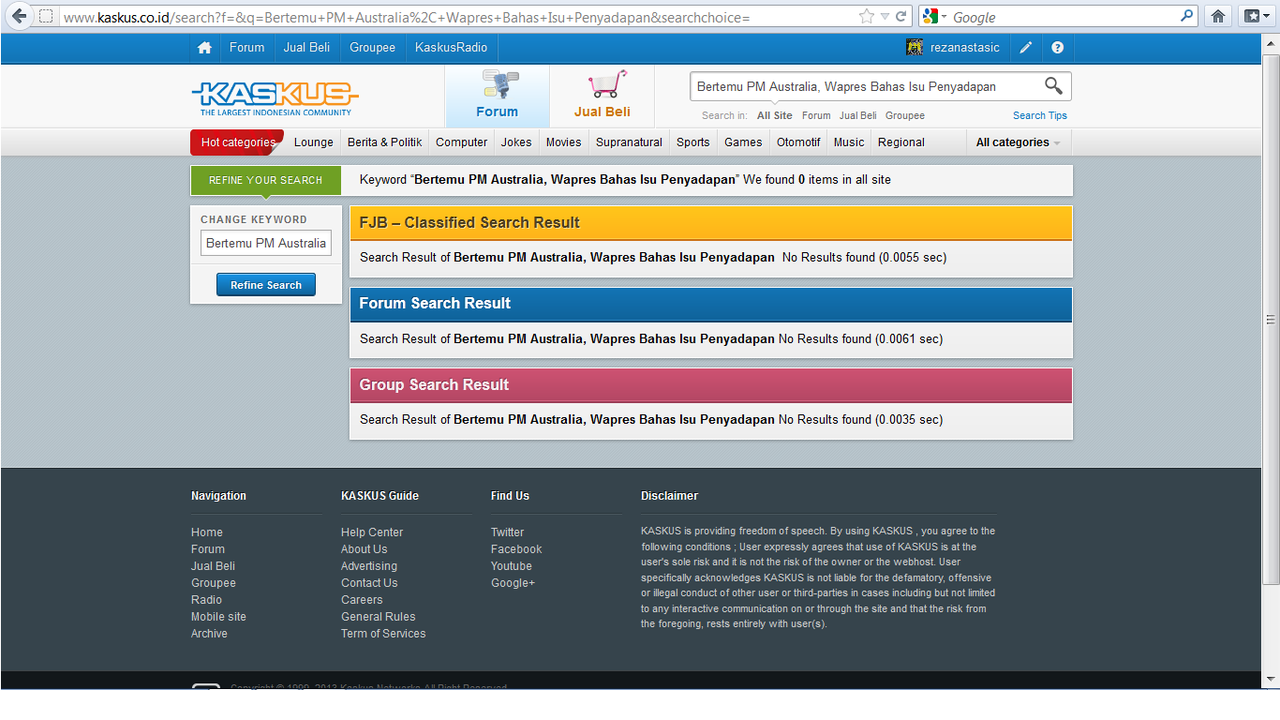Click the main Kaskus search input field
The height and width of the screenshot is (720, 1280).
click(866, 86)
